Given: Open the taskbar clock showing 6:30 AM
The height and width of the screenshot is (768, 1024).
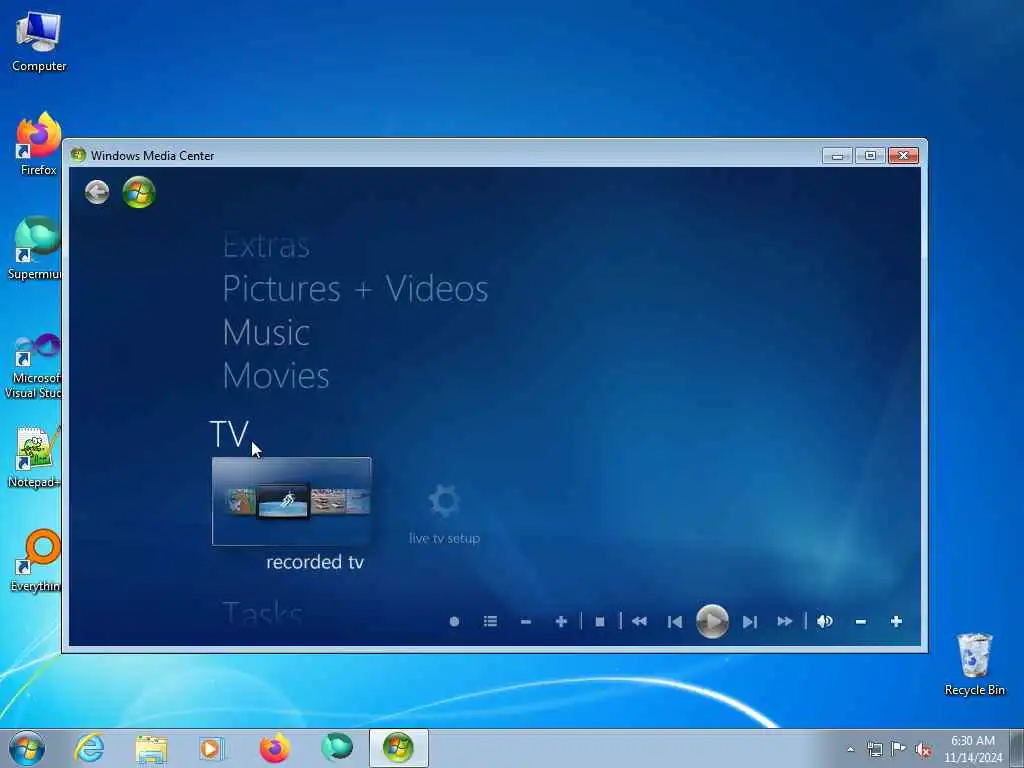Looking at the screenshot, I should click(x=972, y=749).
